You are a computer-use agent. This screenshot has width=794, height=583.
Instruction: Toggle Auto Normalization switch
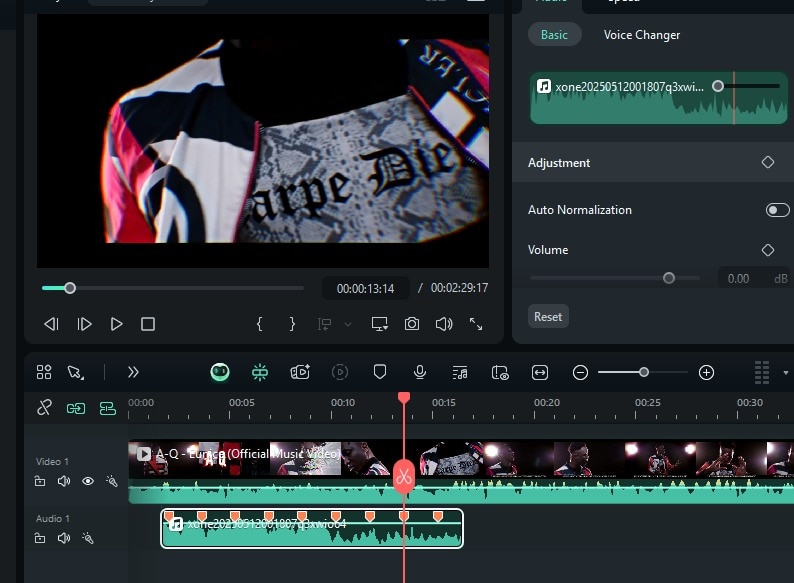pyautogui.click(x=777, y=210)
